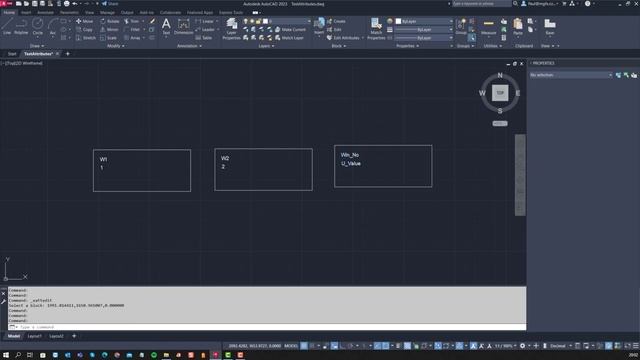This screenshot has height=360, width=640.
Task: Click the Mirror tool
Action: pos(109,29)
